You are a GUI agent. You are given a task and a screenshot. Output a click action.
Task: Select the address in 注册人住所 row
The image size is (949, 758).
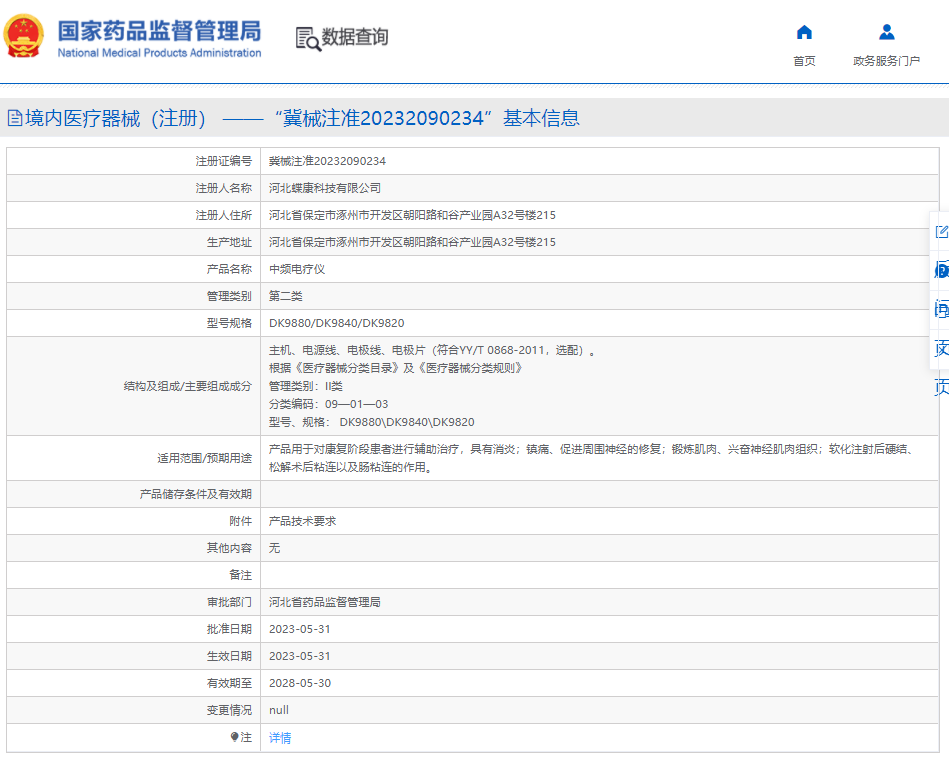pos(412,215)
